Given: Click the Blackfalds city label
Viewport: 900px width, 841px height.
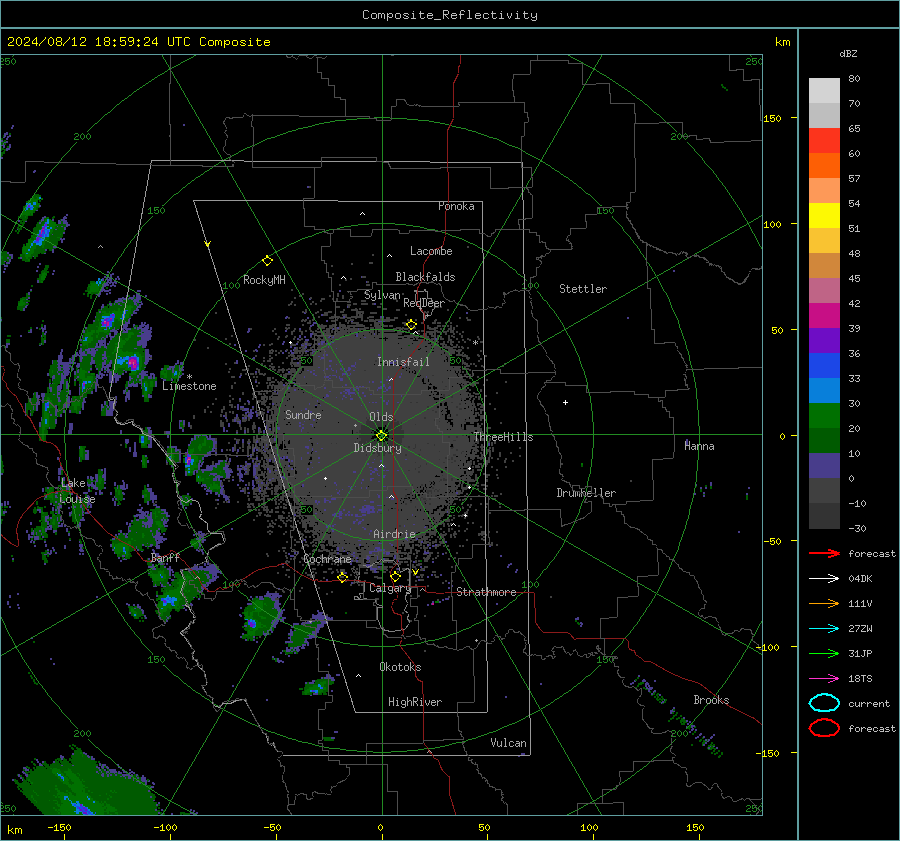Looking at the screenshot, I should click(x=425, y=277).
